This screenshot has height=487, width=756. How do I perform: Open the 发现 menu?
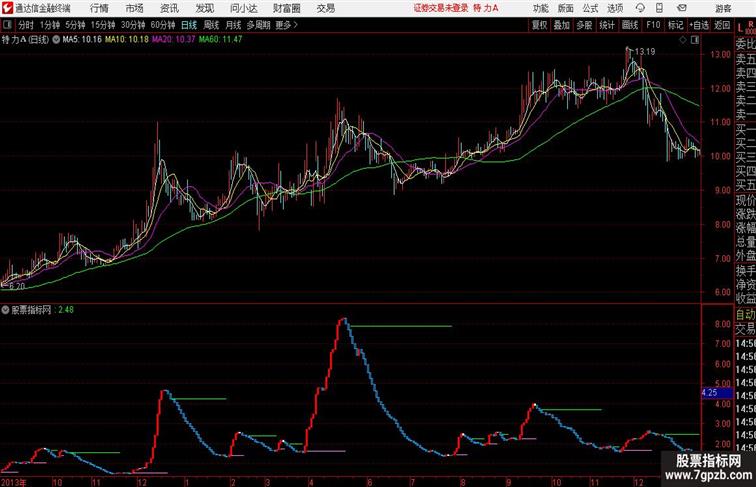pos(204,8)
